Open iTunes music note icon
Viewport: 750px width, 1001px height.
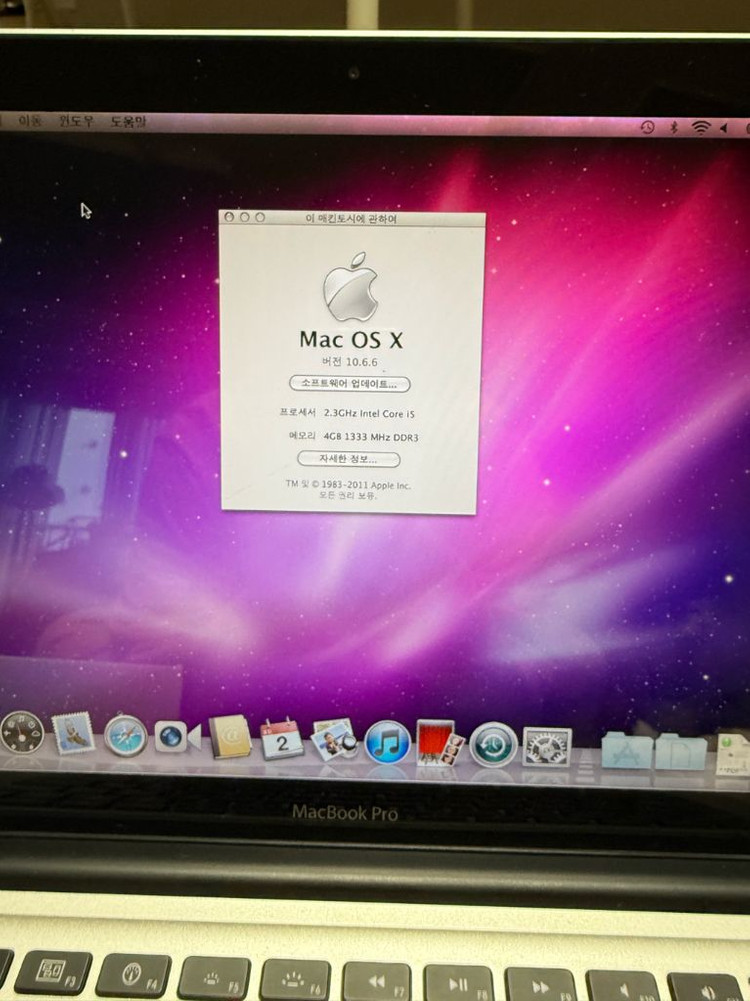pyautogui.click(x=387, y=742)
